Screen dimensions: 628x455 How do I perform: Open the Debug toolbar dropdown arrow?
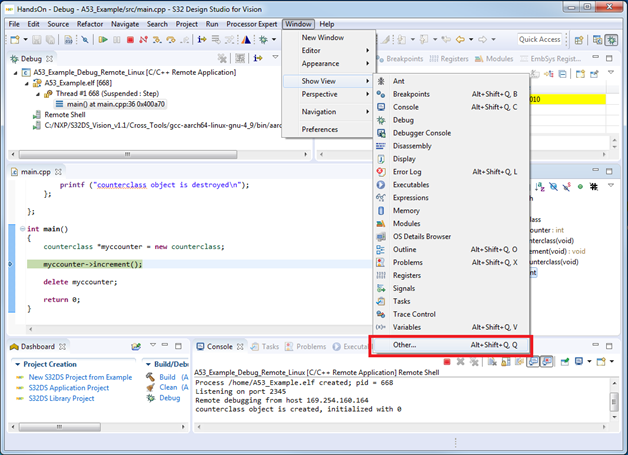[274, 40]
